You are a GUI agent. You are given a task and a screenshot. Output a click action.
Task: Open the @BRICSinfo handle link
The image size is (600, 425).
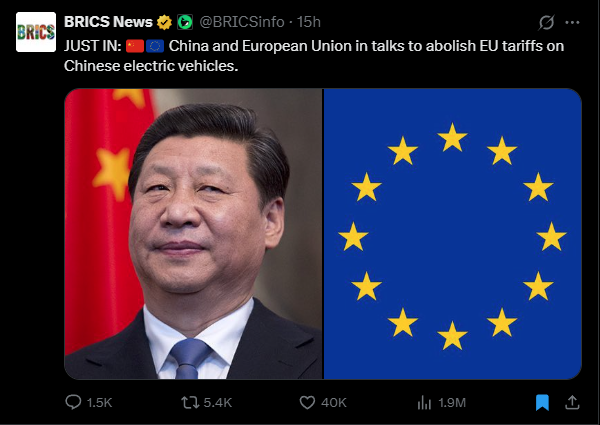[242, 22]
